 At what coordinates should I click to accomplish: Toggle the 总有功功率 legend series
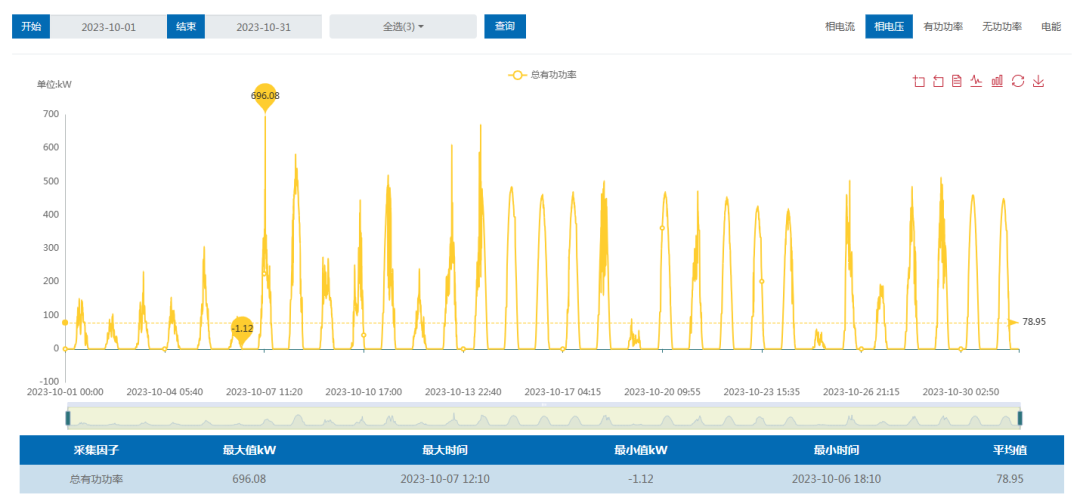tap(542, 74)
